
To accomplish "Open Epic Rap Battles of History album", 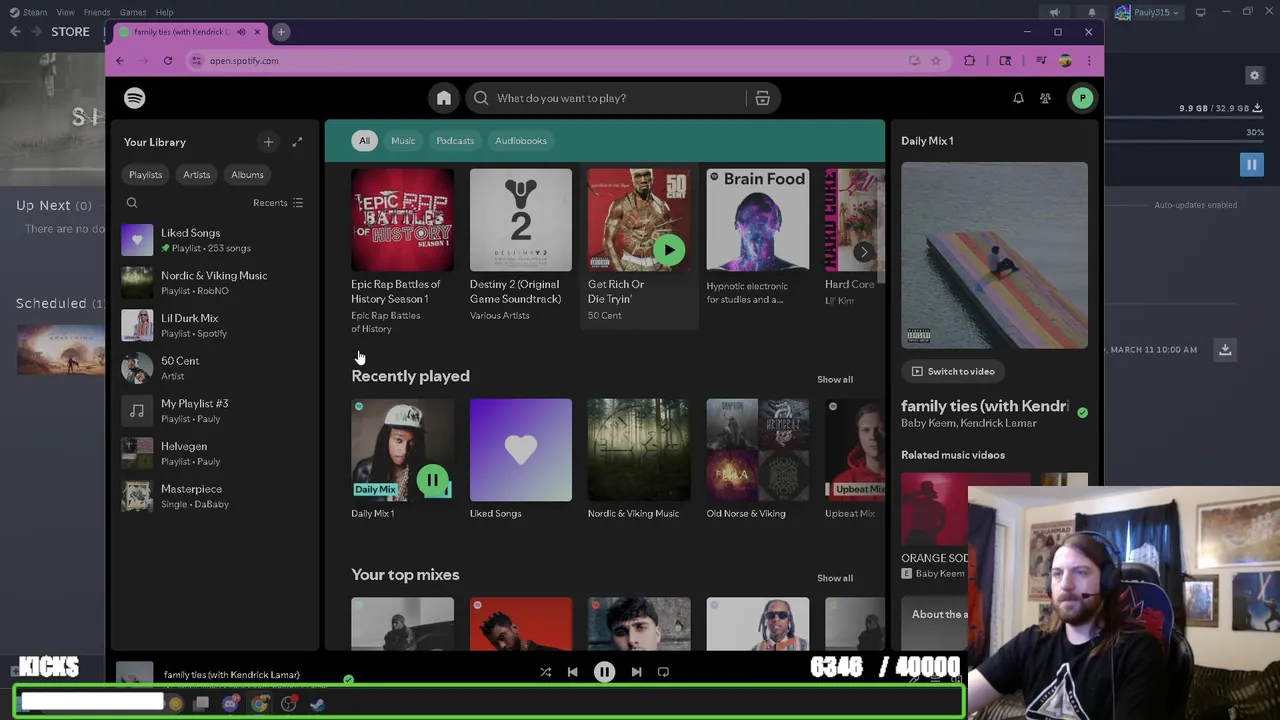I will click(x=402, y=250).
